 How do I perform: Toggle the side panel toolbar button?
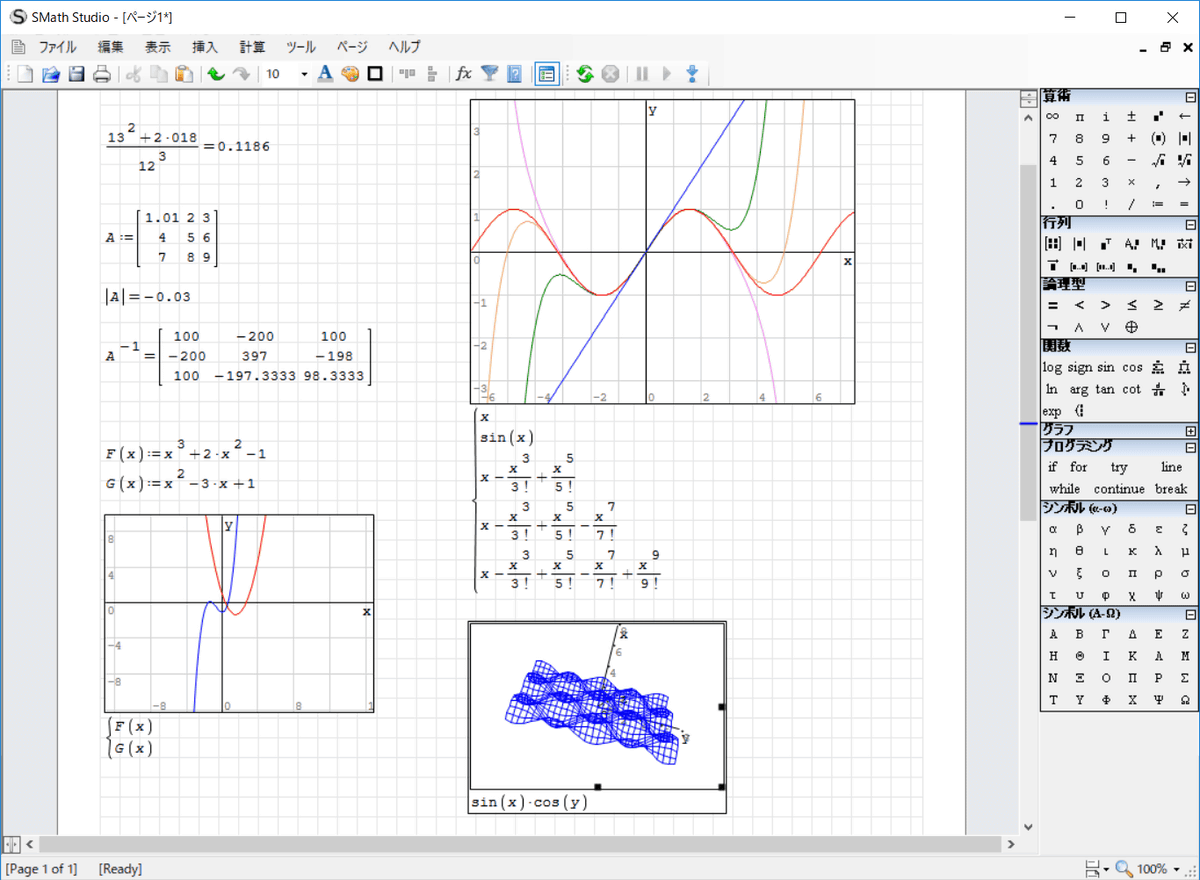[x=546, y=73]
